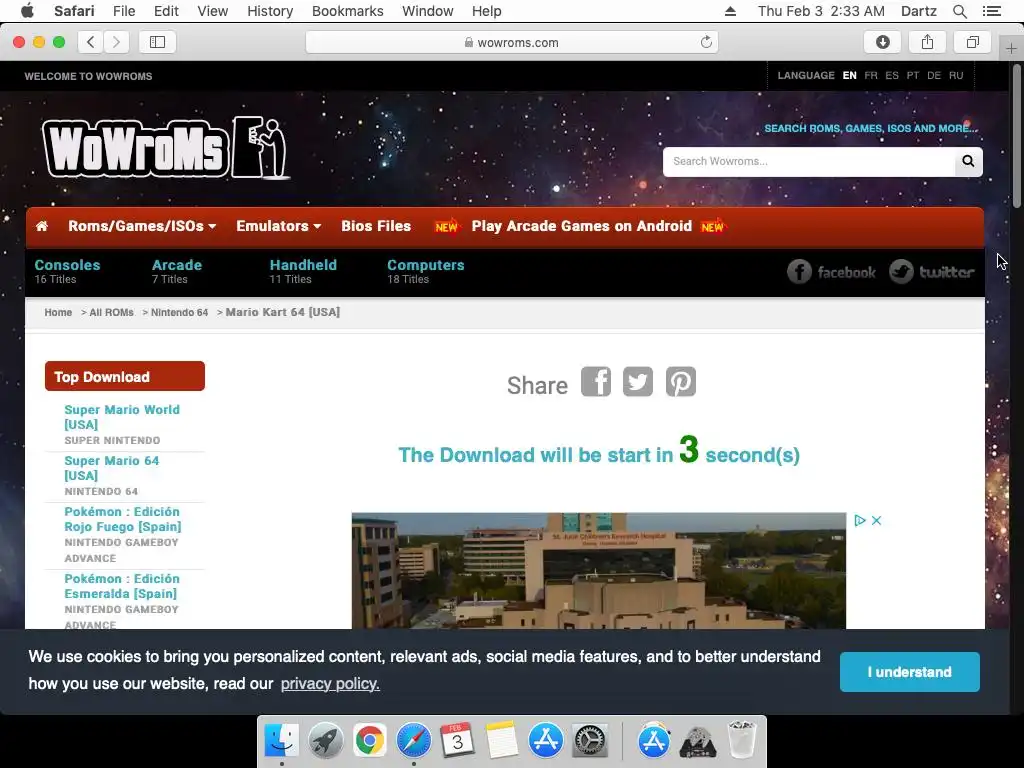Open the History menu
Viewport: 1024px width, 768px height.
click(x=270, y=11)
